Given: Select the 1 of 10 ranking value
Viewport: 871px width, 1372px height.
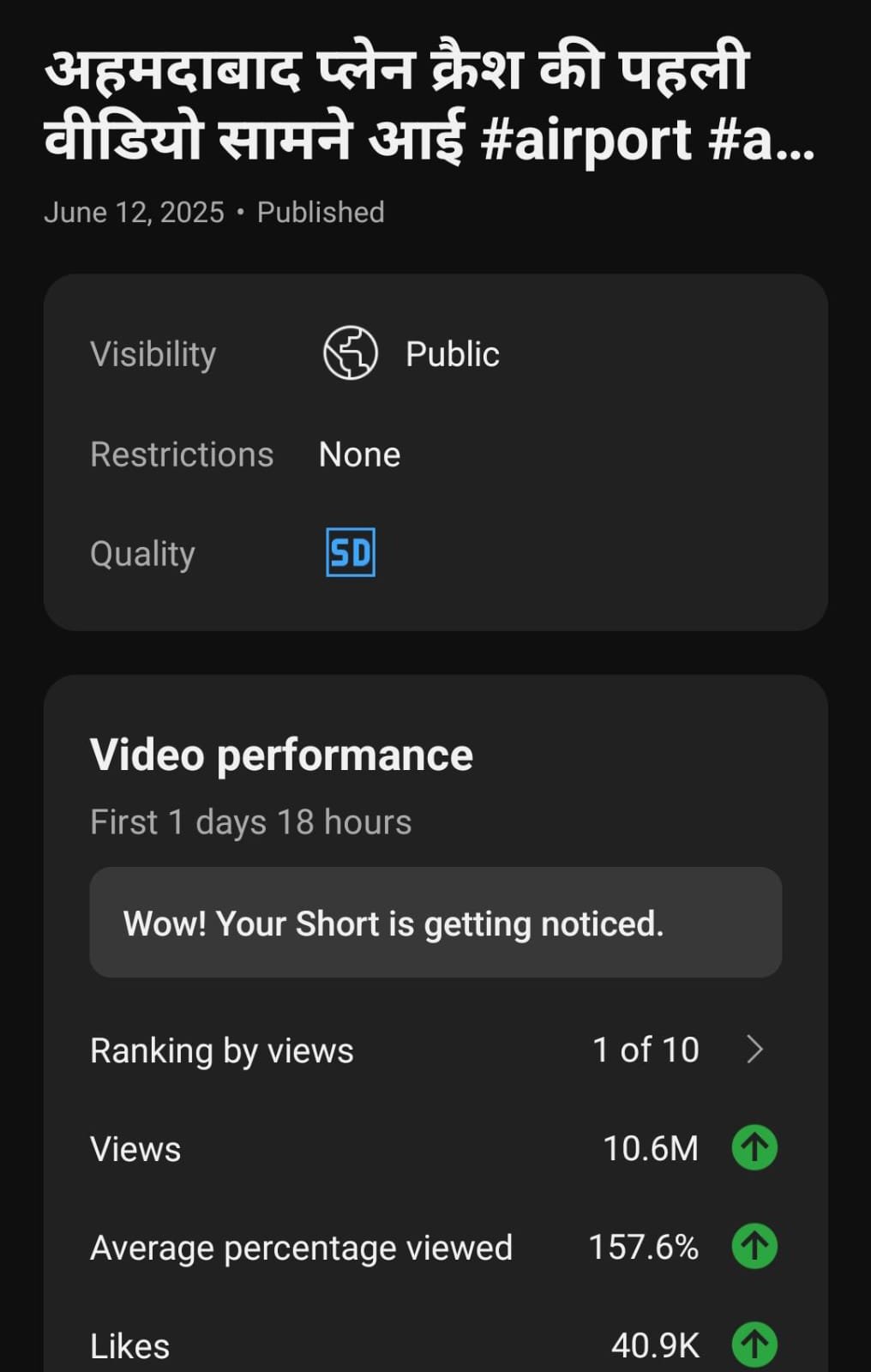Looking at the screenshot, I should (x=646, y=1050).
